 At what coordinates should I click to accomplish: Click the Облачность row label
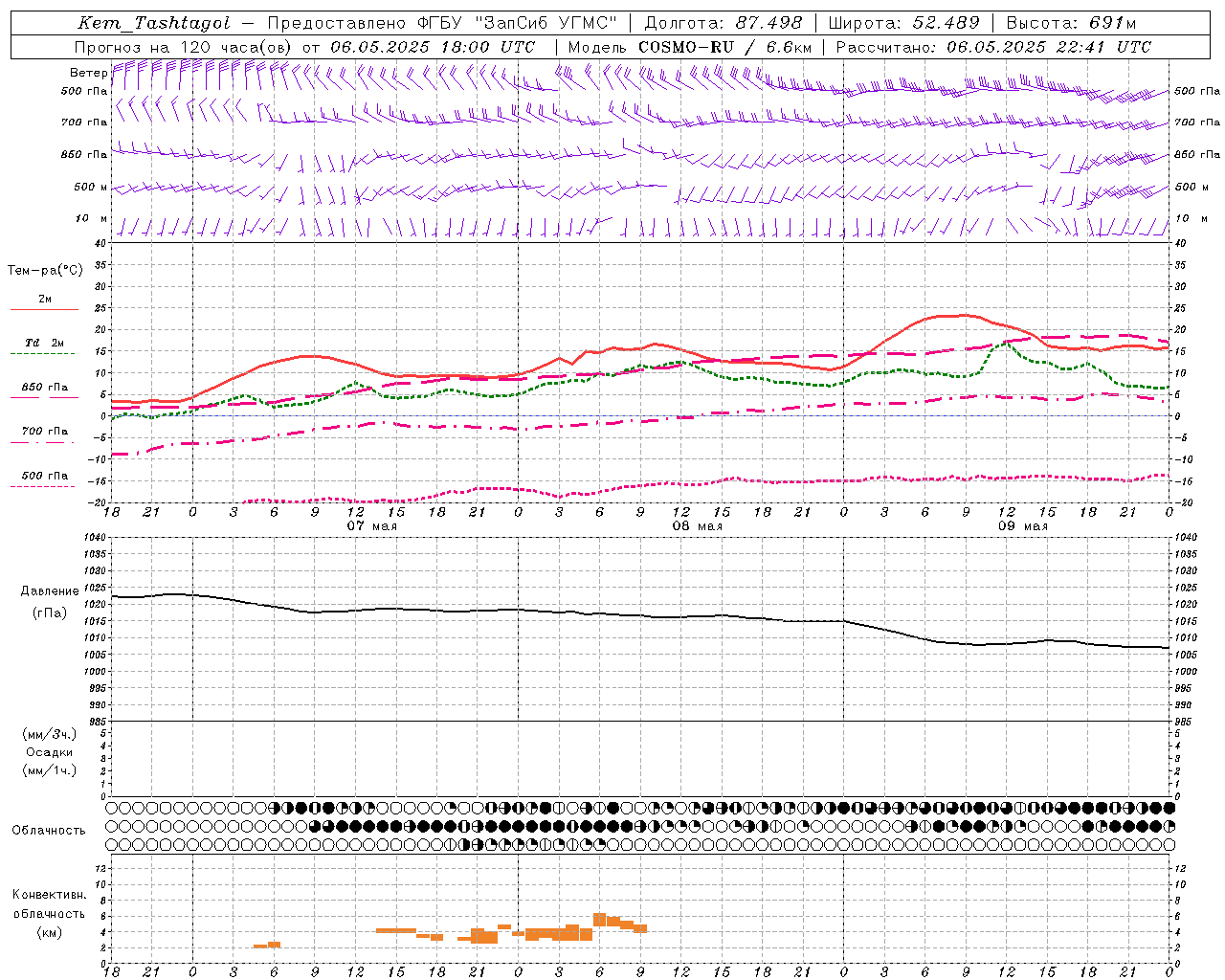49,830
